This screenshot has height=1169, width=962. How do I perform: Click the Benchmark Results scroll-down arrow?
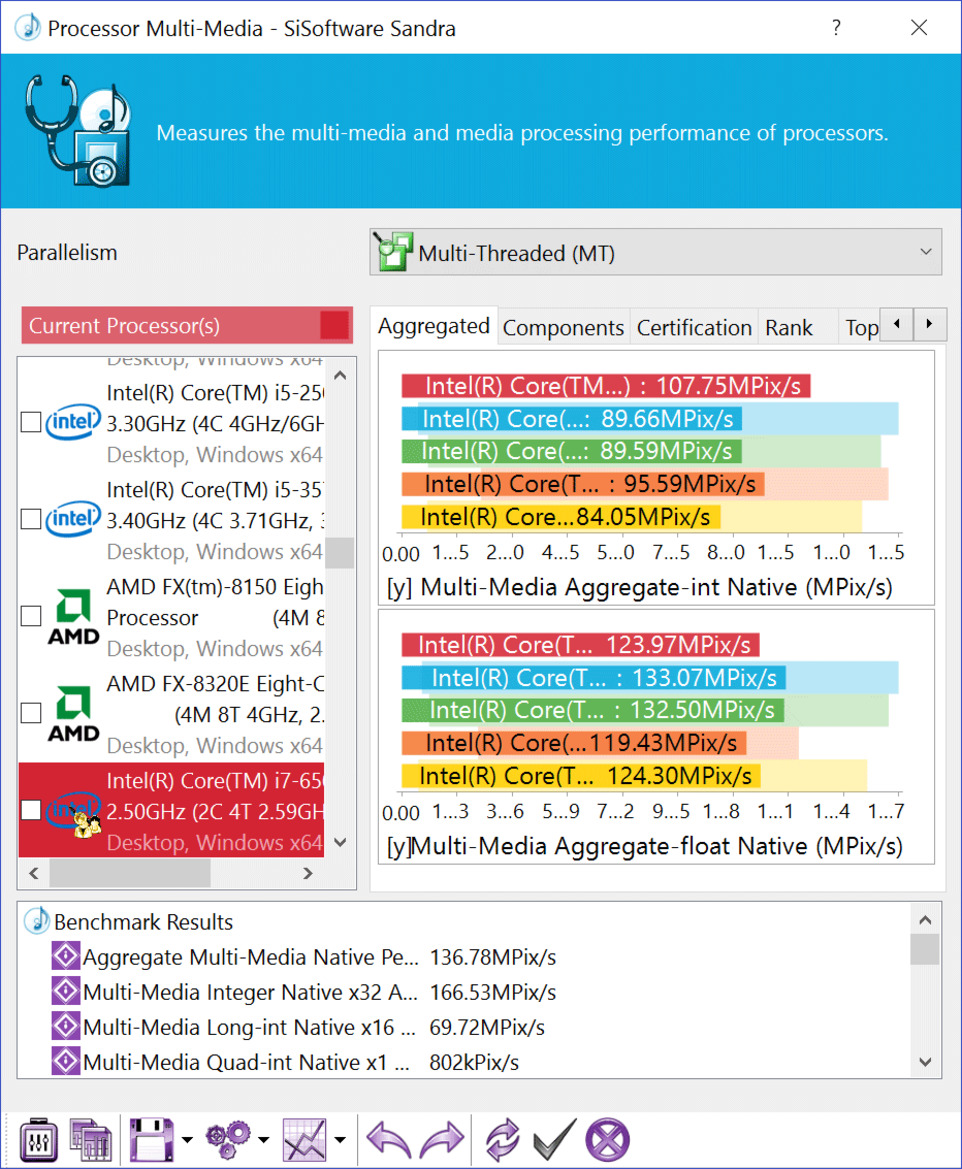pos(925,1062)
